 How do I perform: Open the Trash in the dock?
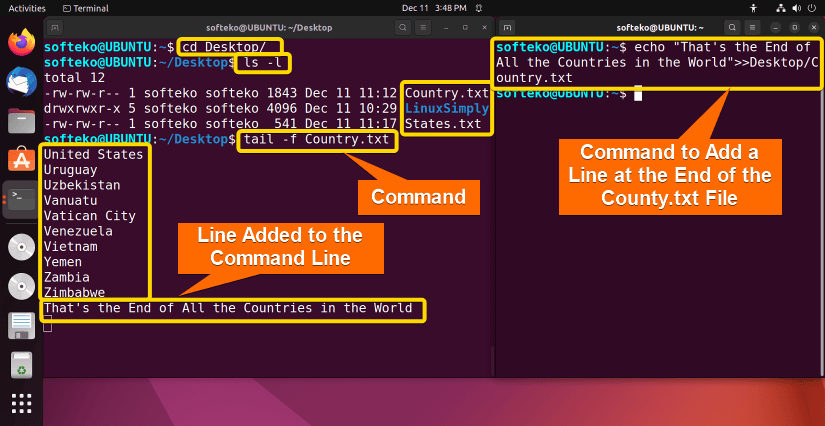21,366
